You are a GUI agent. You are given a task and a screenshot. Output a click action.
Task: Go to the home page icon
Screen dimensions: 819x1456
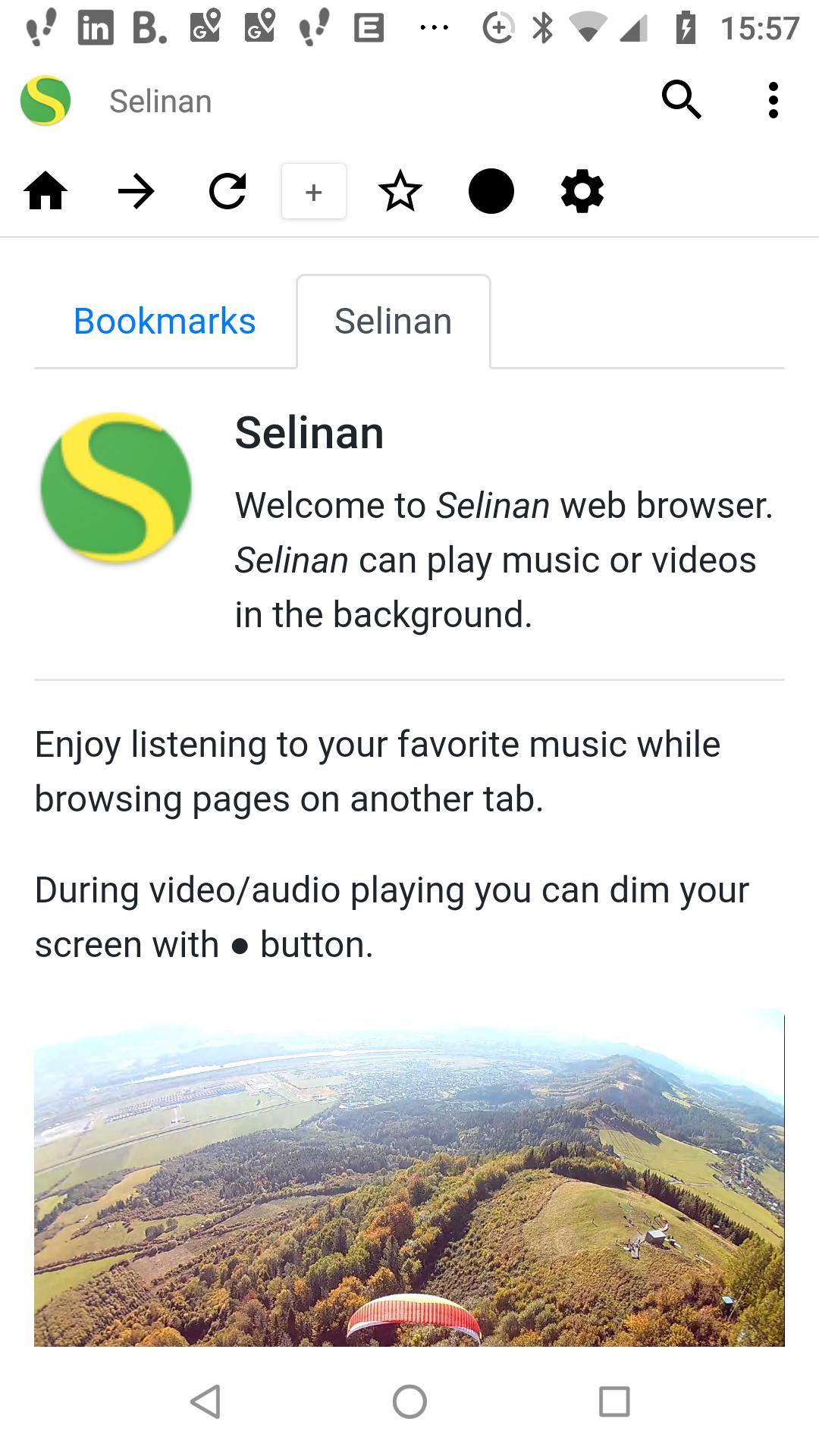tap(46, 191)
